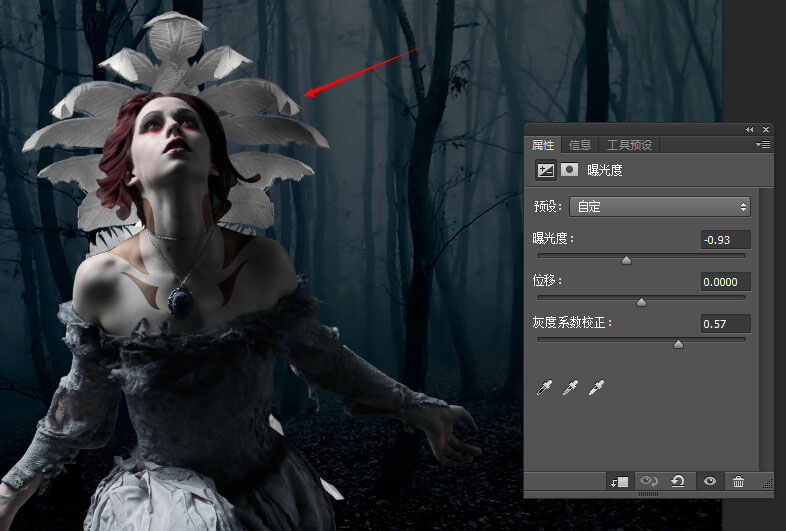This screenshot has height=531, width=786.
Task: Select the white point eyedropper
Action: click(x=597, y=387)
